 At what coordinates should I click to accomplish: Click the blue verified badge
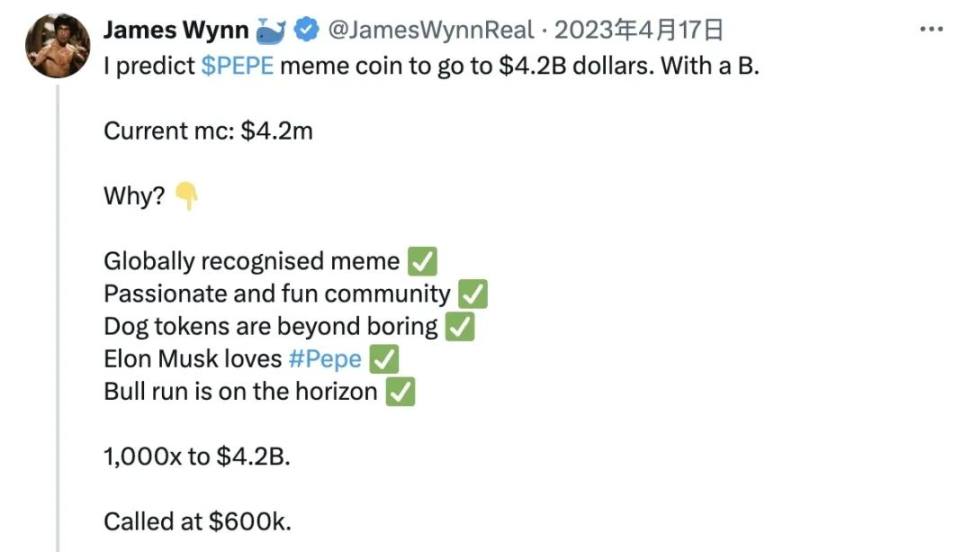coord(306,30)
